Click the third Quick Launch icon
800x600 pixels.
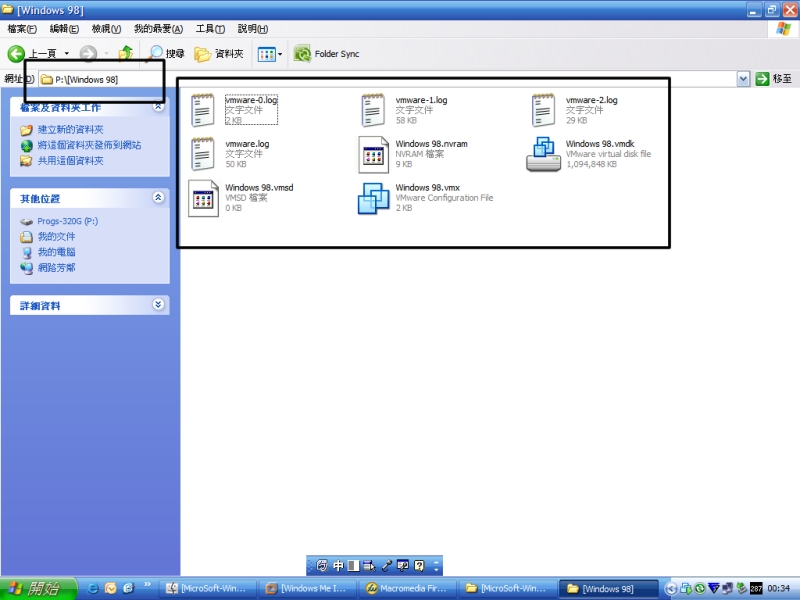(128, 588)
